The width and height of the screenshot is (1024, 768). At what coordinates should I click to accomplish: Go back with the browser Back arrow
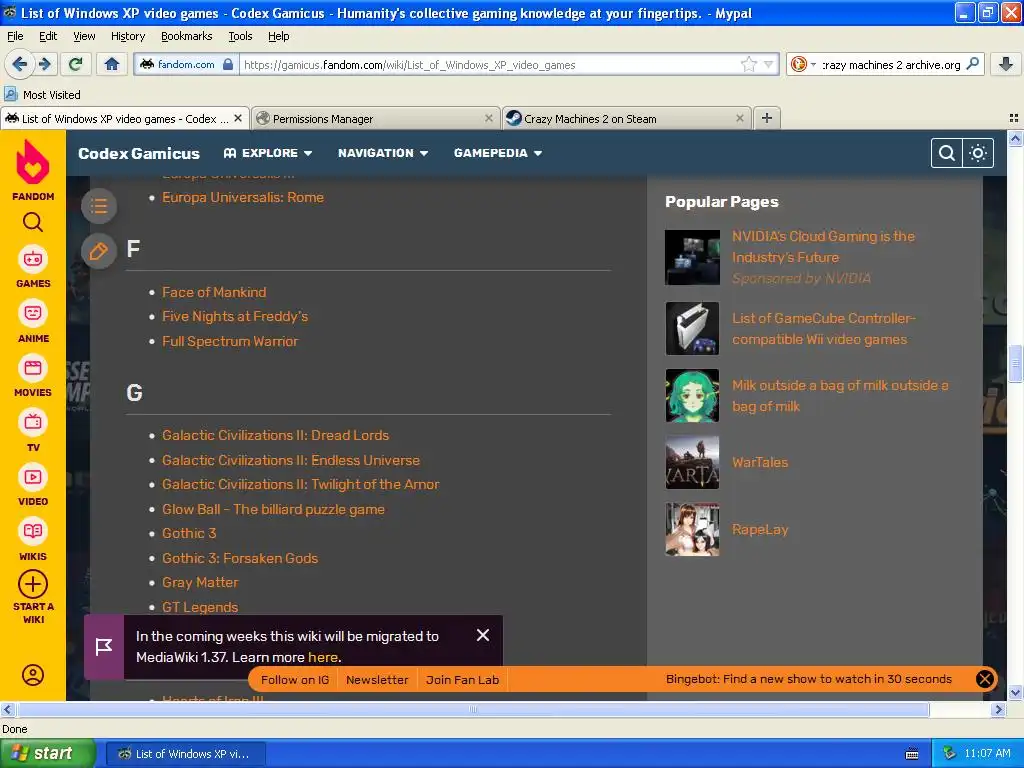coord(20,64)
